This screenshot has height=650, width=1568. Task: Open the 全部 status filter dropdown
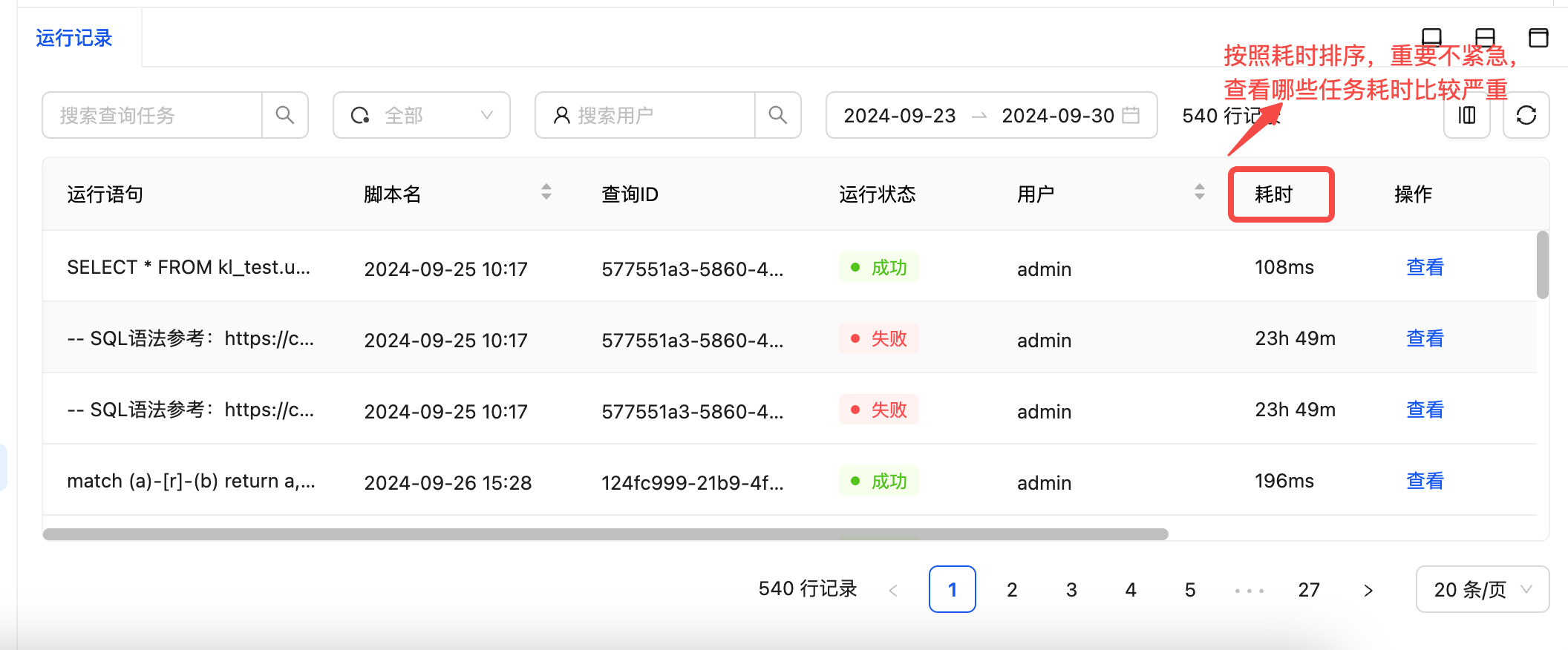tap(422, 115)
